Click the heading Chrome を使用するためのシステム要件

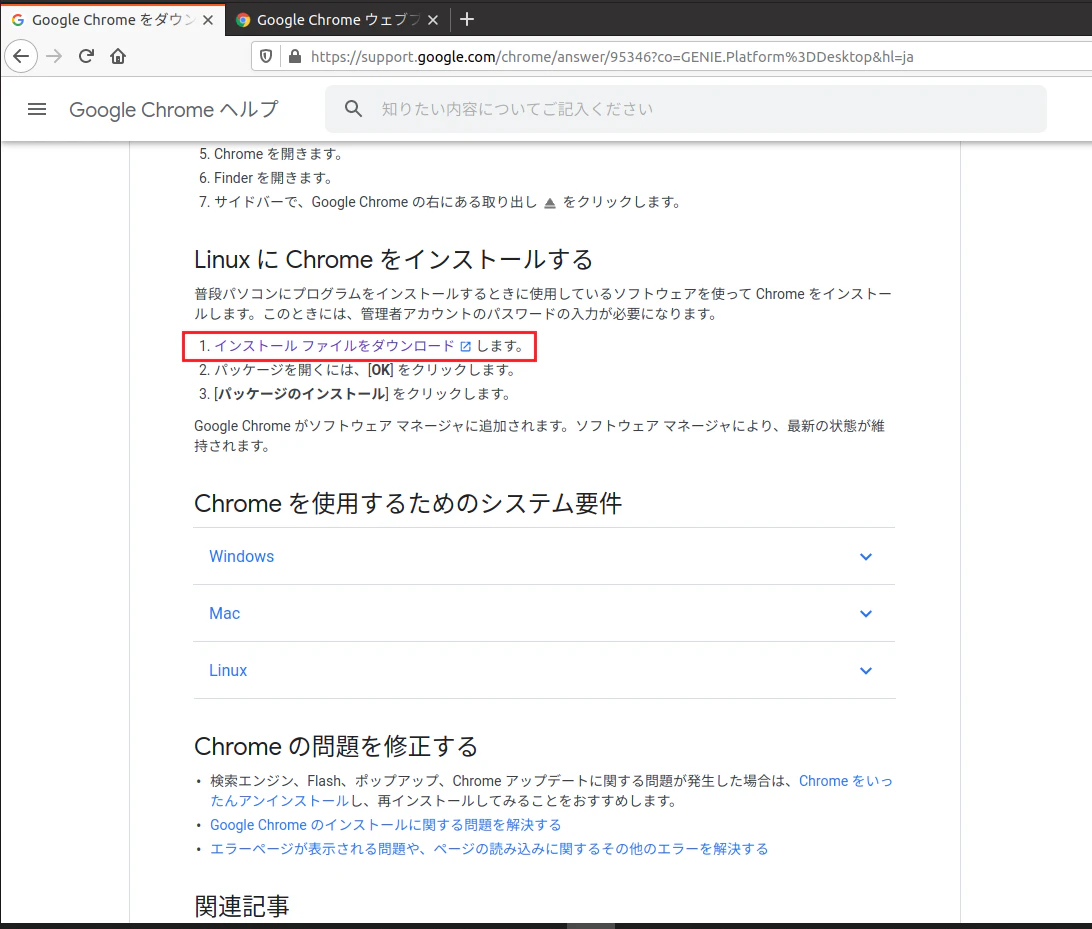[x=407, y=503]
